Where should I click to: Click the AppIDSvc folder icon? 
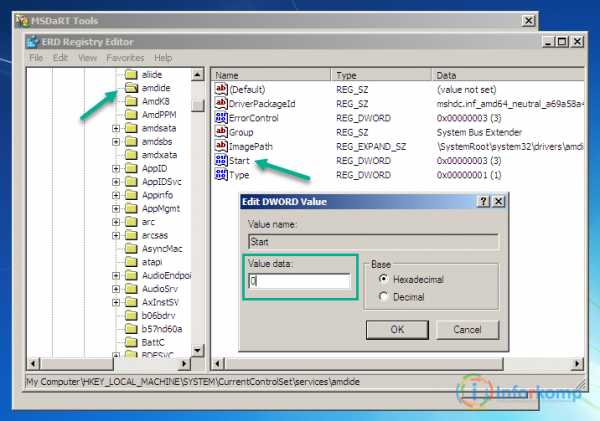[131, 181]
